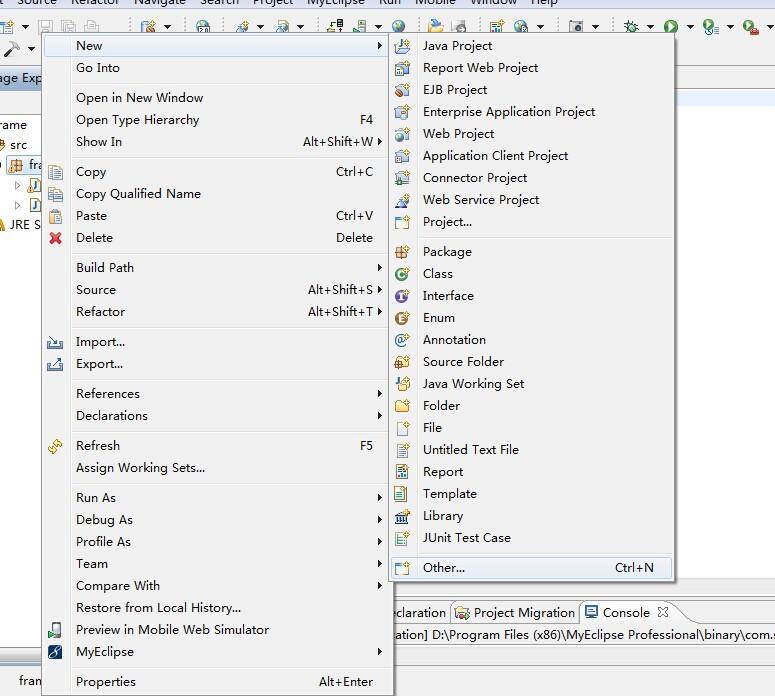
Task: Click the Web Project globe icon
Action: tap(402, 134)
